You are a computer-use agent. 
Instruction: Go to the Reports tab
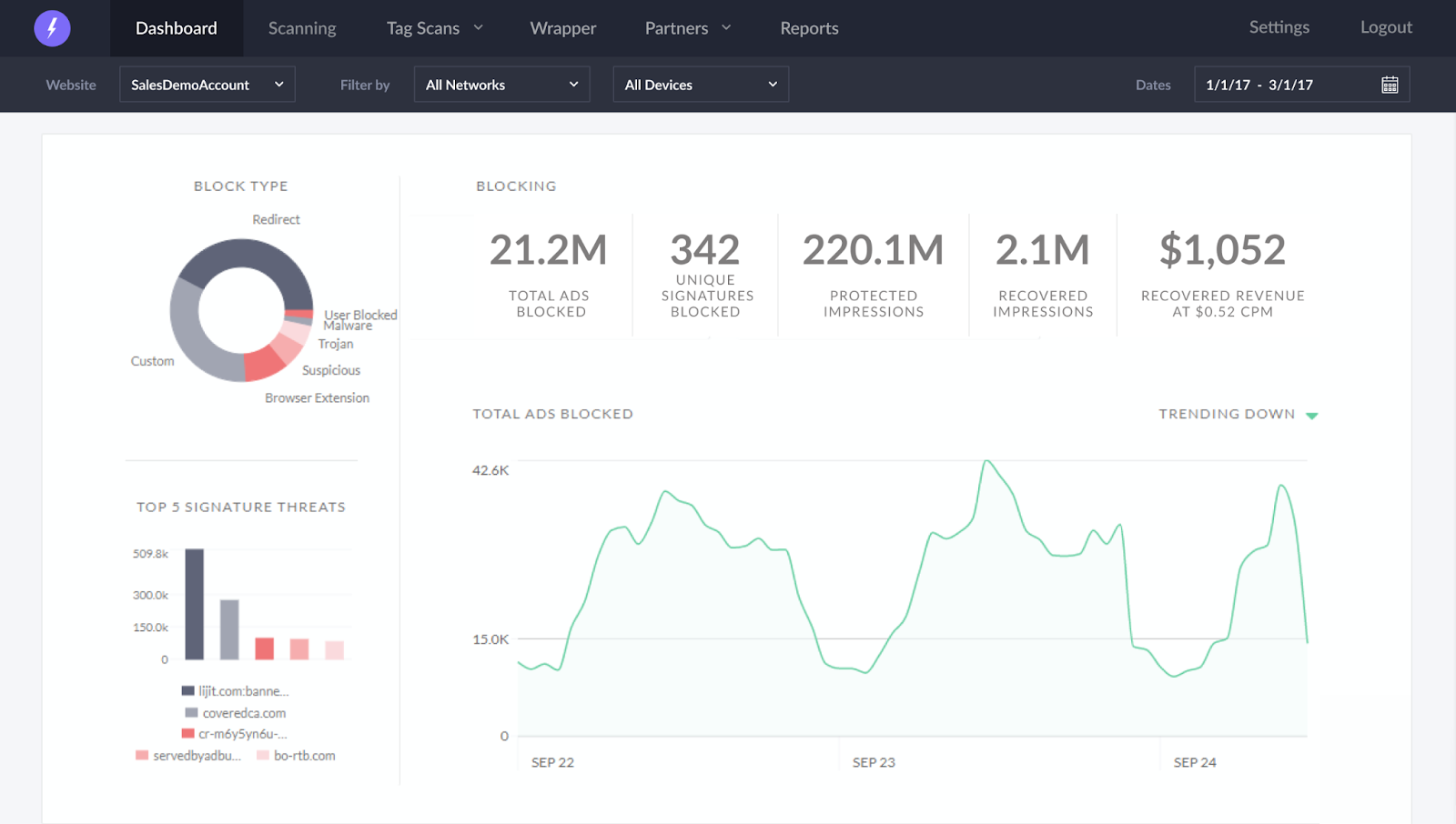point(809,28)
